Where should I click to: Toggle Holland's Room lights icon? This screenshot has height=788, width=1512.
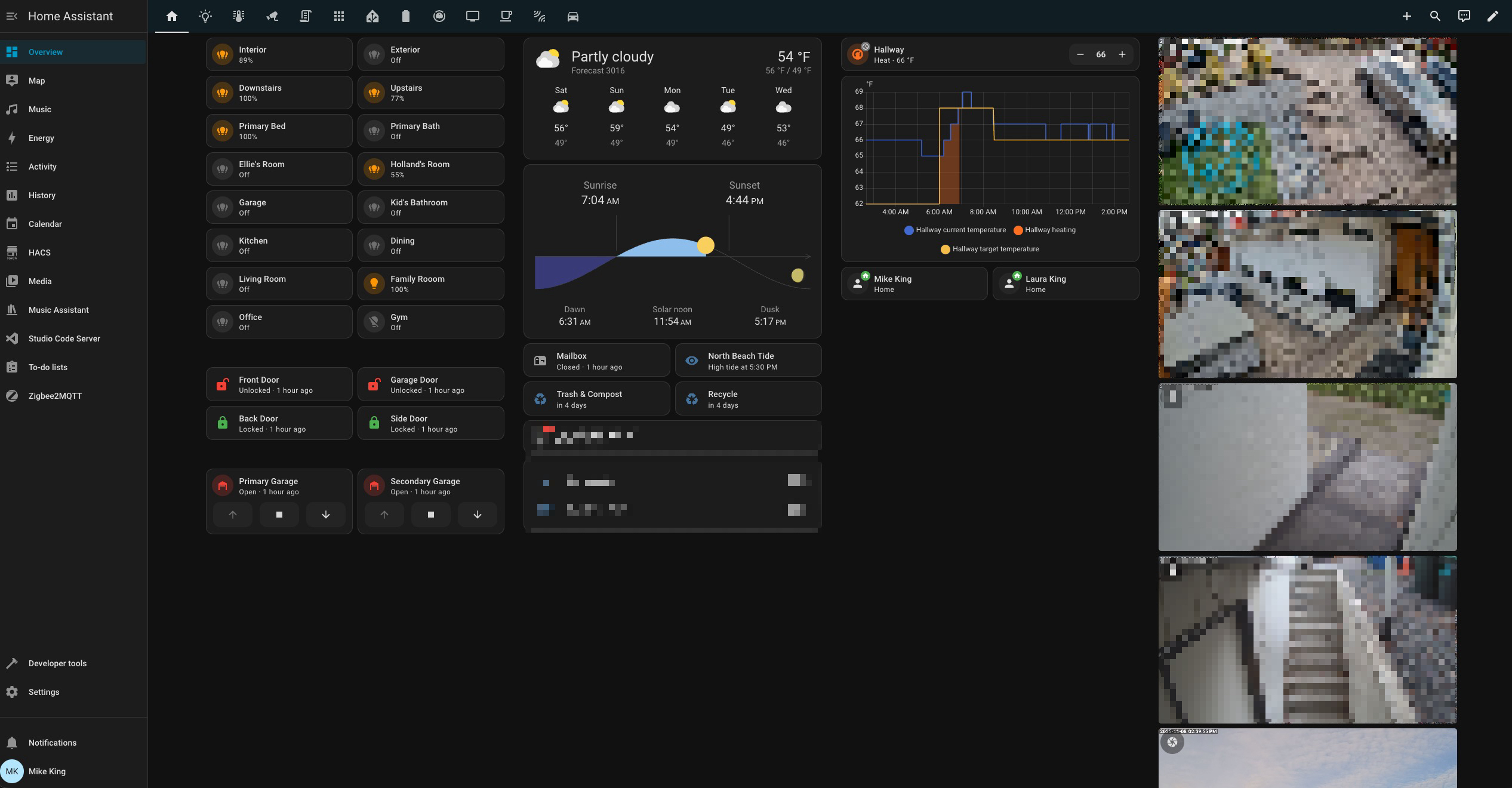click(374, 169)
